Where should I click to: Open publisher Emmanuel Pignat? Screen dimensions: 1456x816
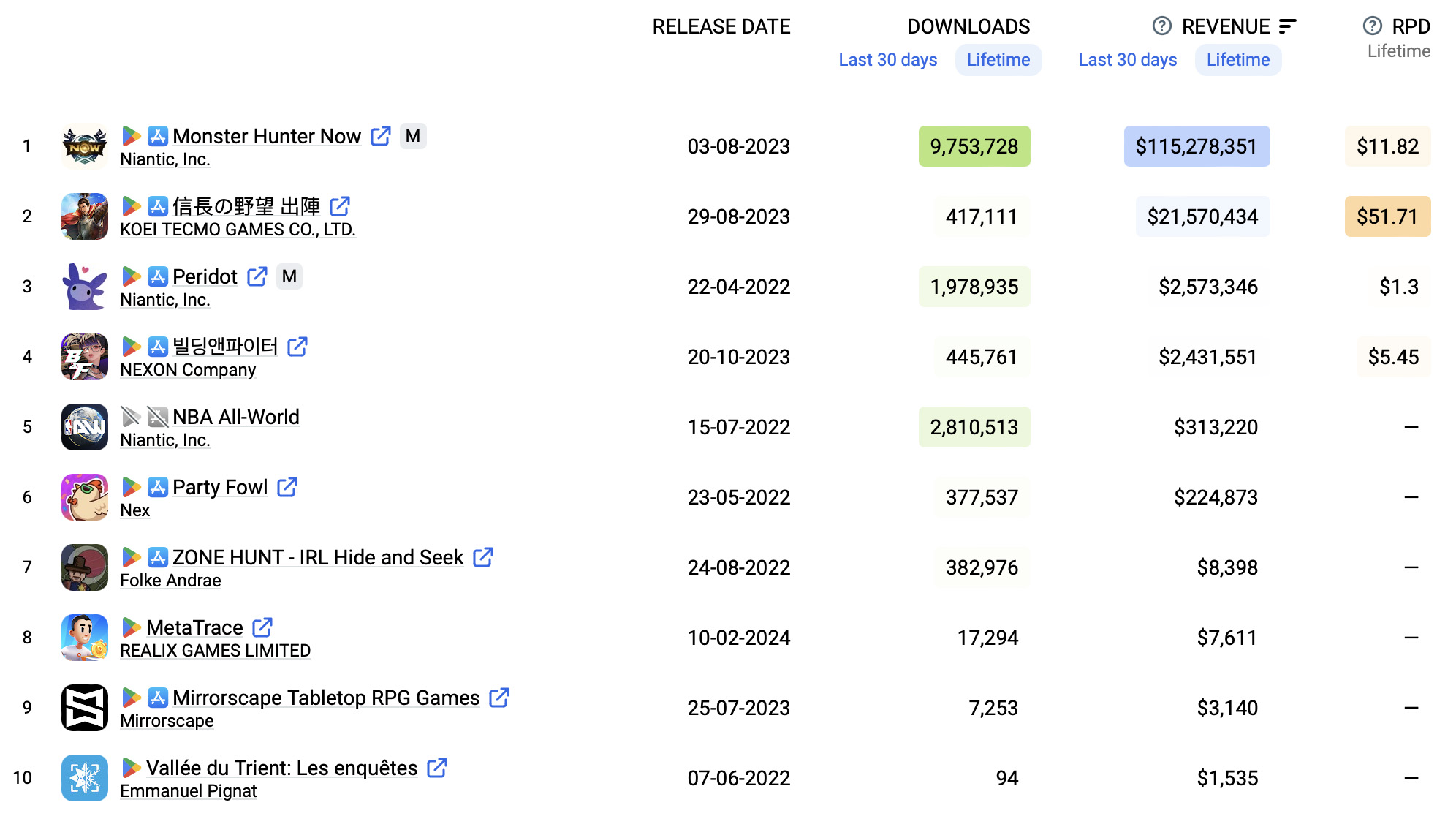pos(189,791)
